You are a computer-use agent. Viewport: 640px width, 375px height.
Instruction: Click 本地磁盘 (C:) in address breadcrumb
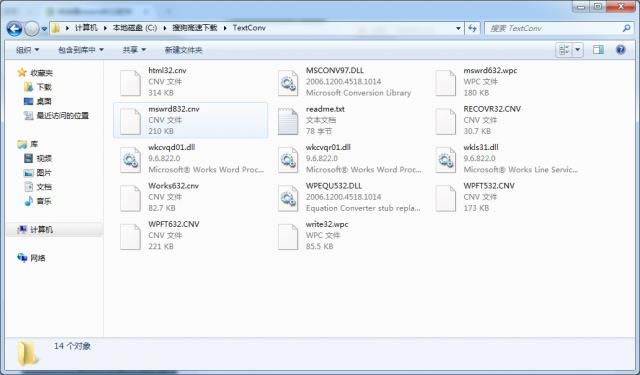click(x=135, y=28)
